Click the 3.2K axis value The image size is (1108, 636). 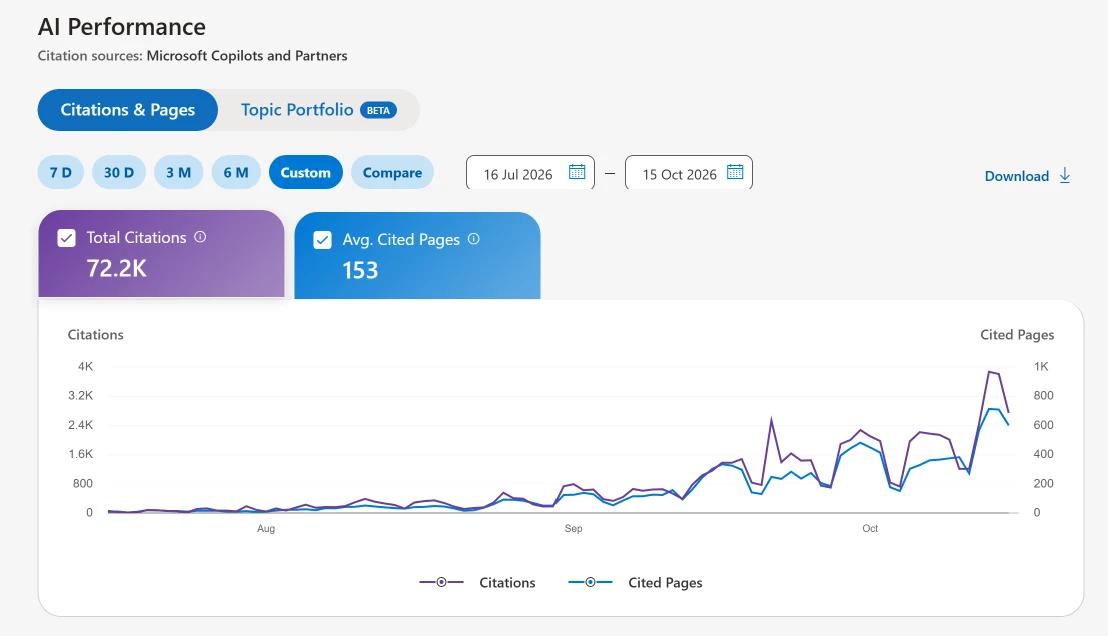(x=81, y=395)
